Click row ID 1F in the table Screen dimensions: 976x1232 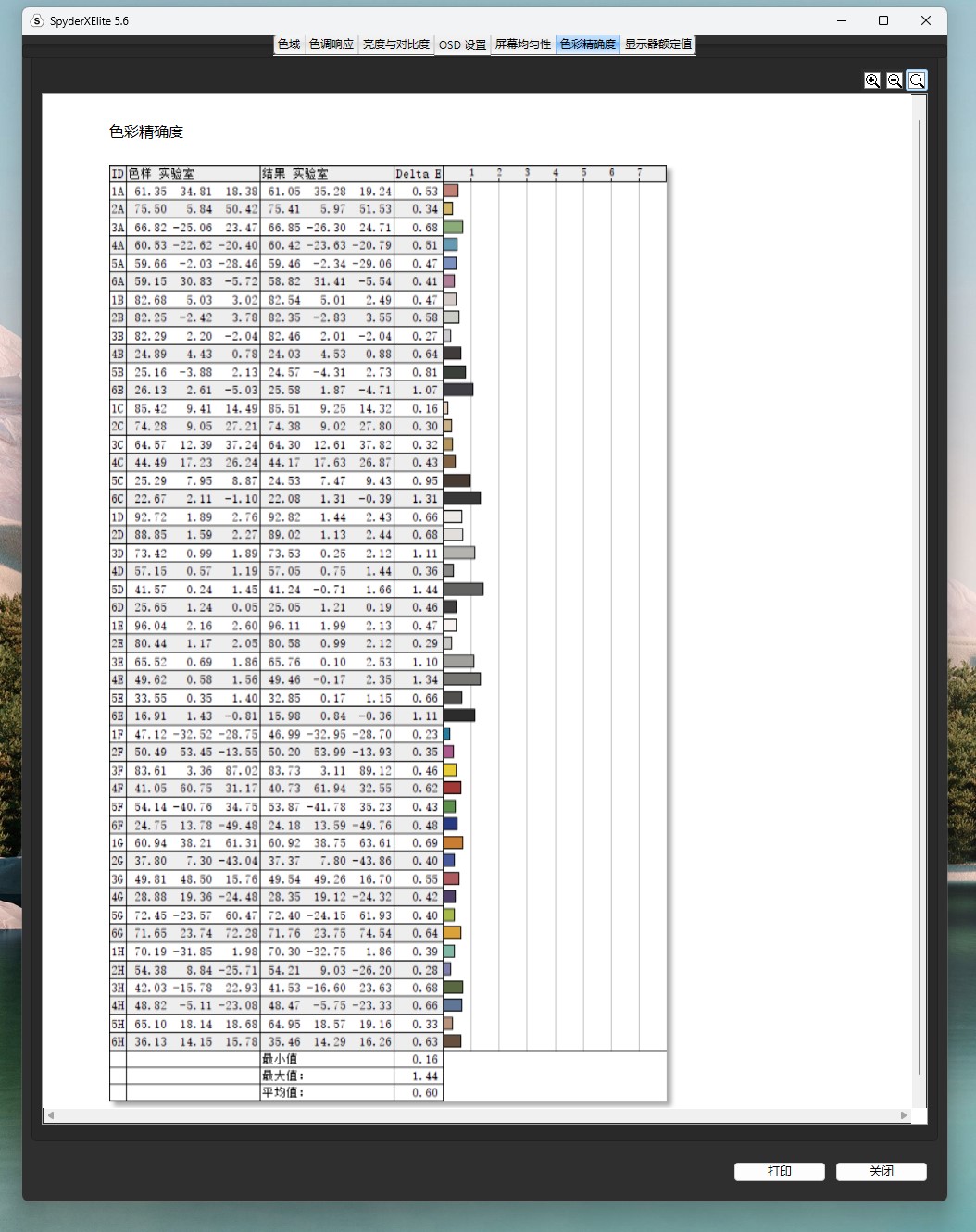pos(118,734)
